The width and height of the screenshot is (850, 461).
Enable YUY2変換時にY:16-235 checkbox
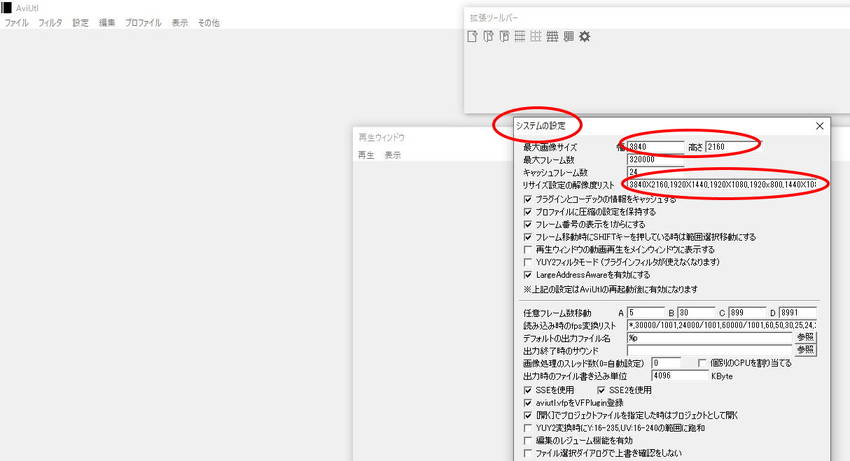pos(527,428)
